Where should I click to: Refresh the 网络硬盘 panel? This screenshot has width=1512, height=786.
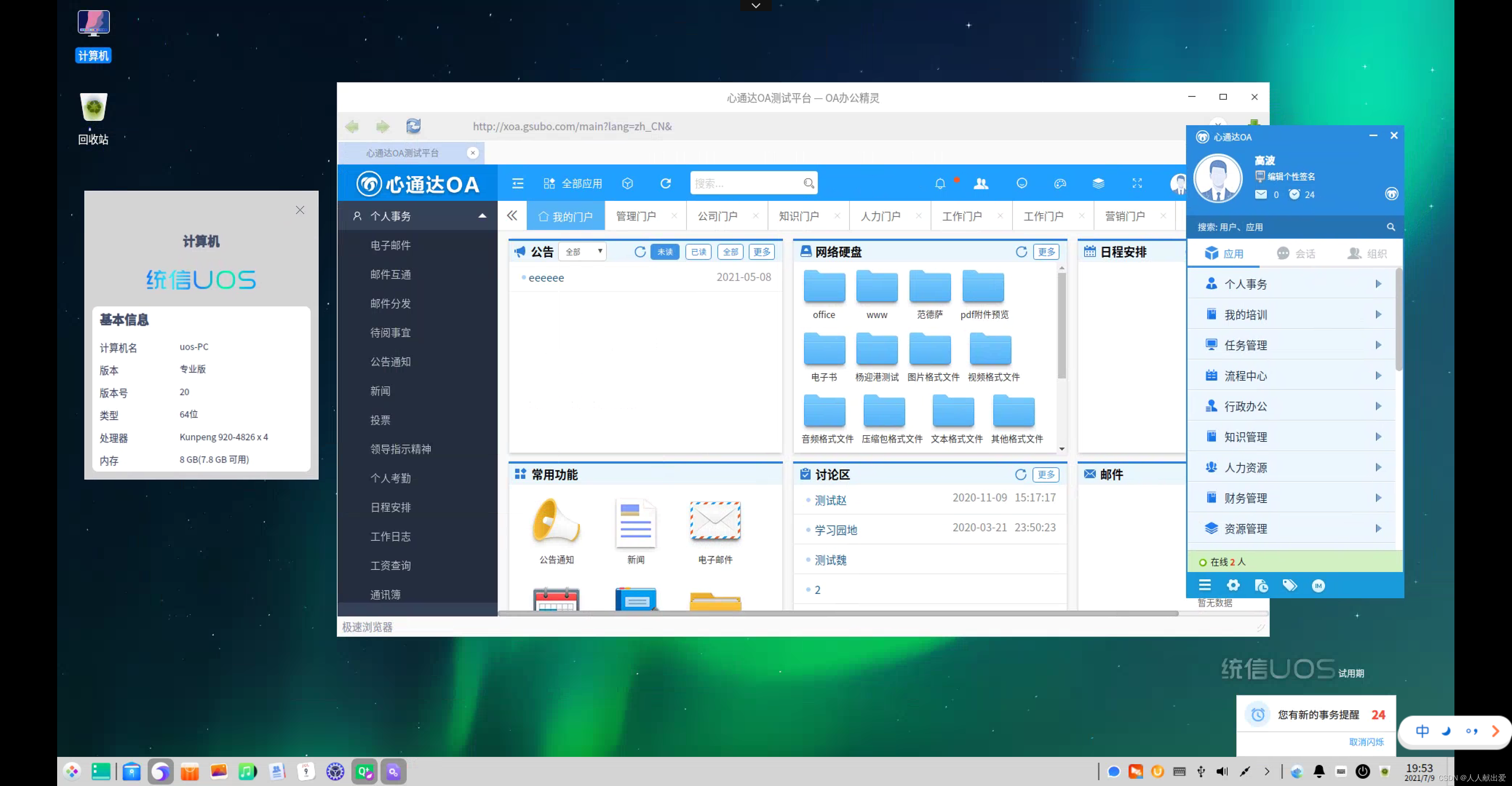tap(1021, 252)
